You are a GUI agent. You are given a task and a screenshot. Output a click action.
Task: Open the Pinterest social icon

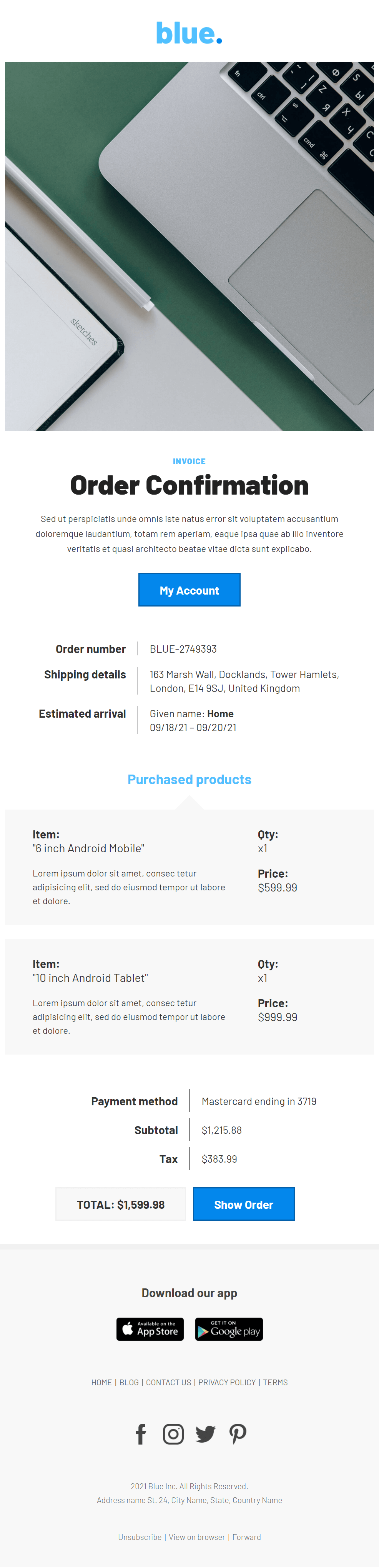tap(238, 1434)
